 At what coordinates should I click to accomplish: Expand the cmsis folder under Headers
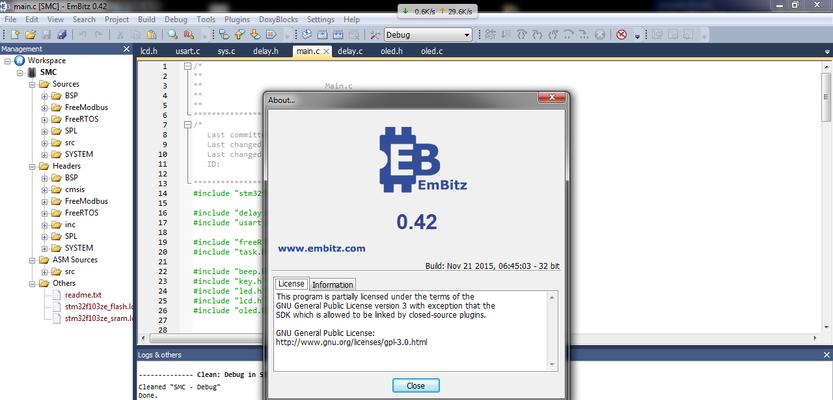tap(44, 189)
